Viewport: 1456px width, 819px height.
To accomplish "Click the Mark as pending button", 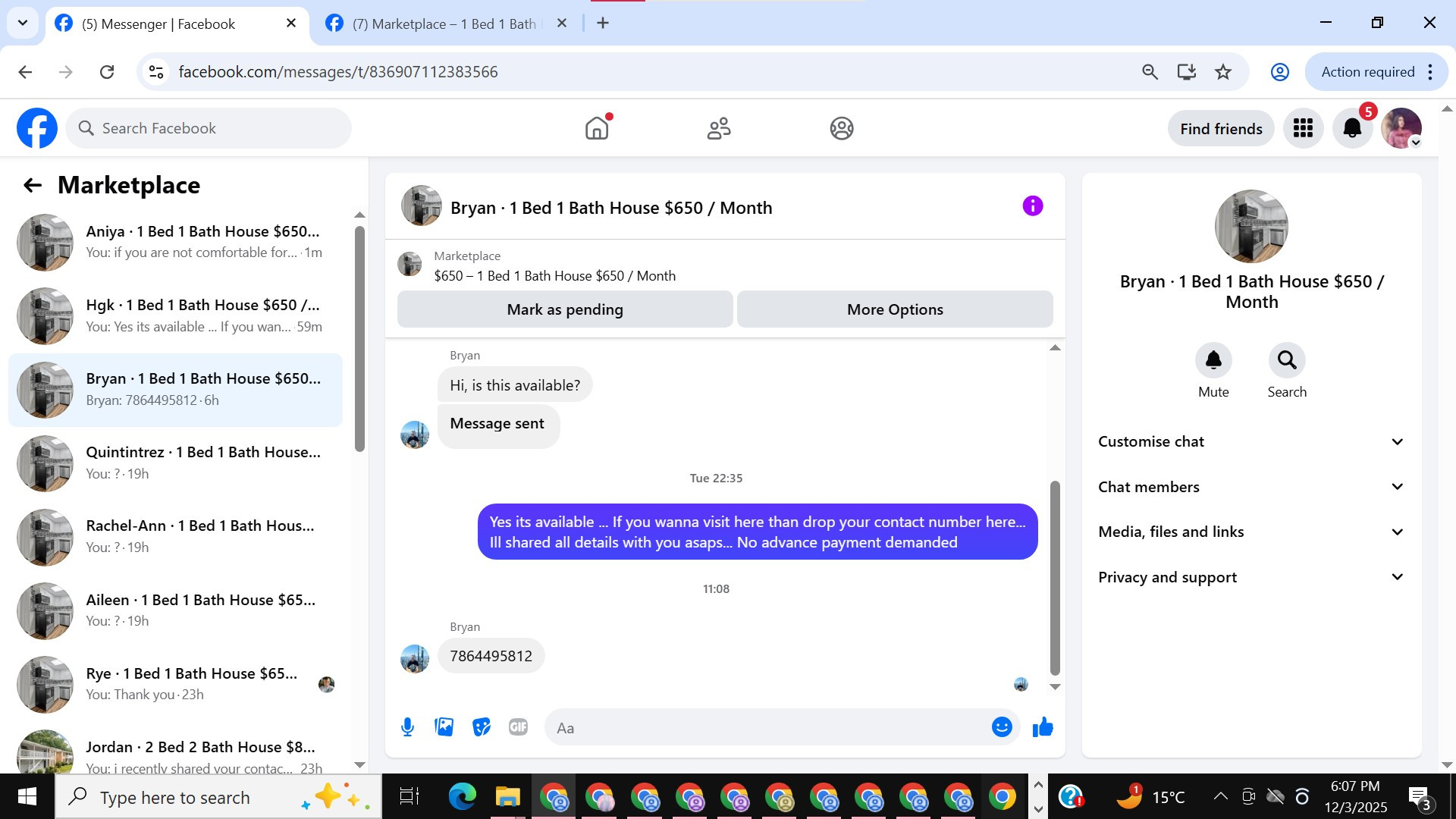I will 565,309.
